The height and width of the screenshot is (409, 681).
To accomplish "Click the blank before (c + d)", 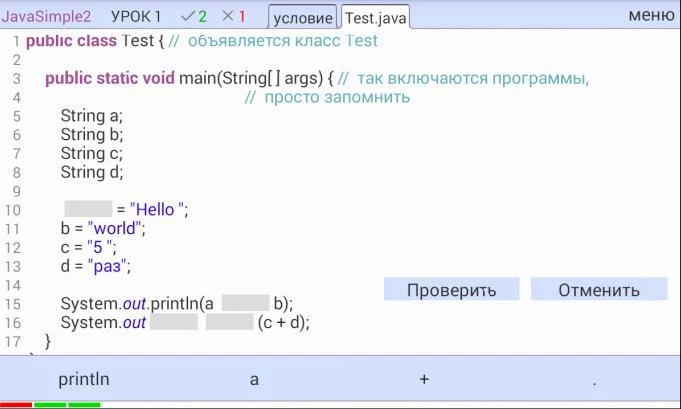I will click(229, 322).
